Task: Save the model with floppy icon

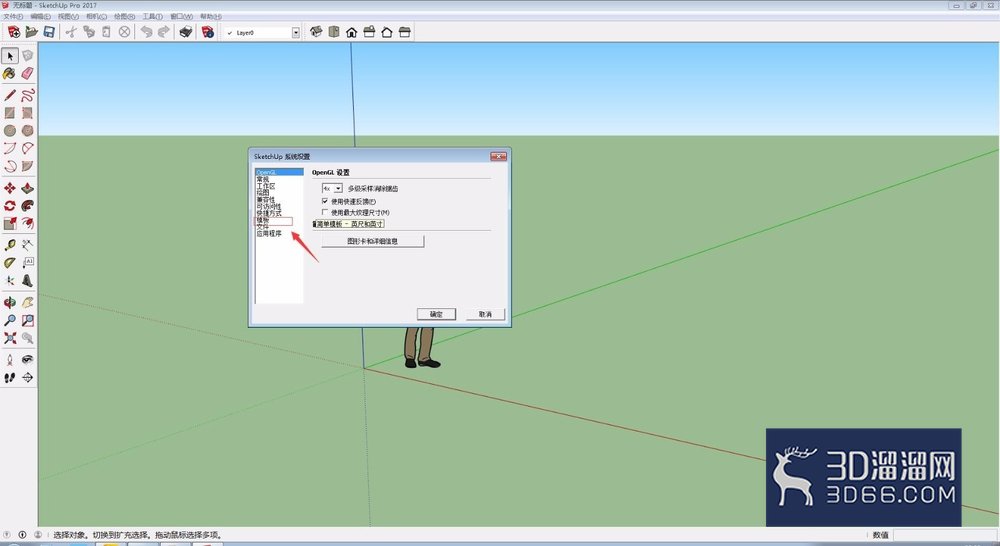Action: click(48, 32)
